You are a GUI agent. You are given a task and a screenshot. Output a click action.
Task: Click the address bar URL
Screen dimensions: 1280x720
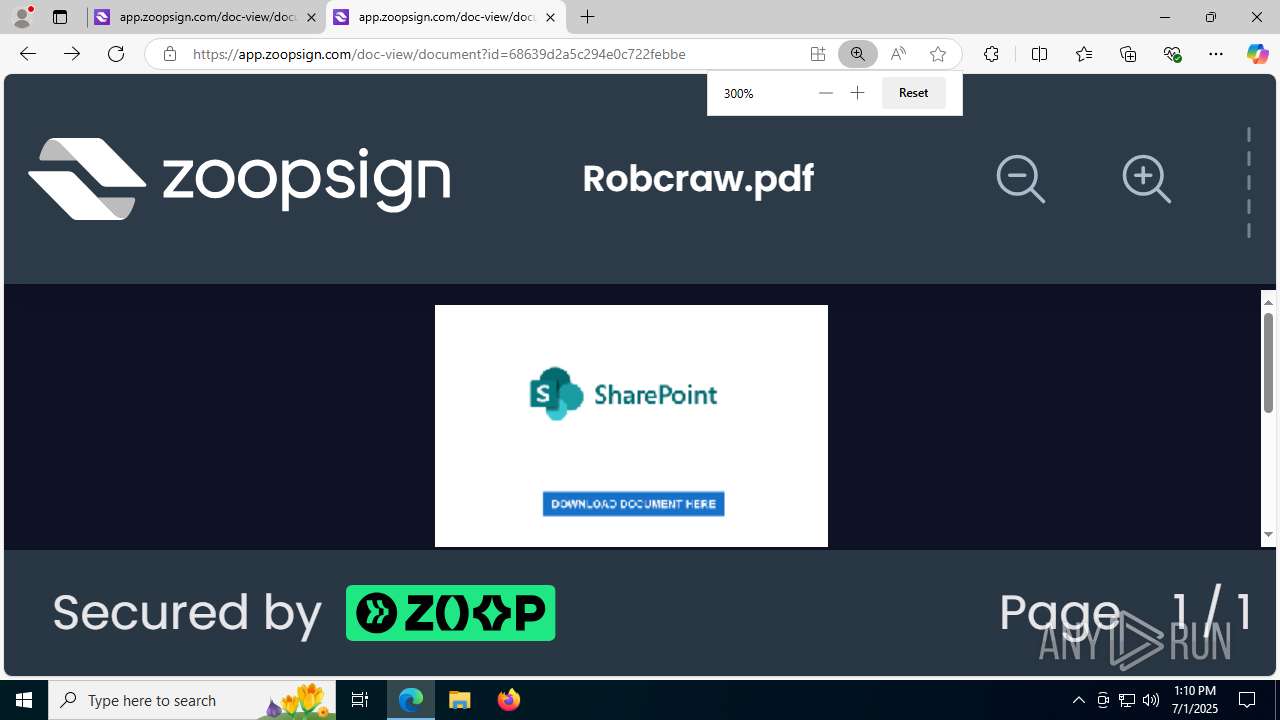439,54
